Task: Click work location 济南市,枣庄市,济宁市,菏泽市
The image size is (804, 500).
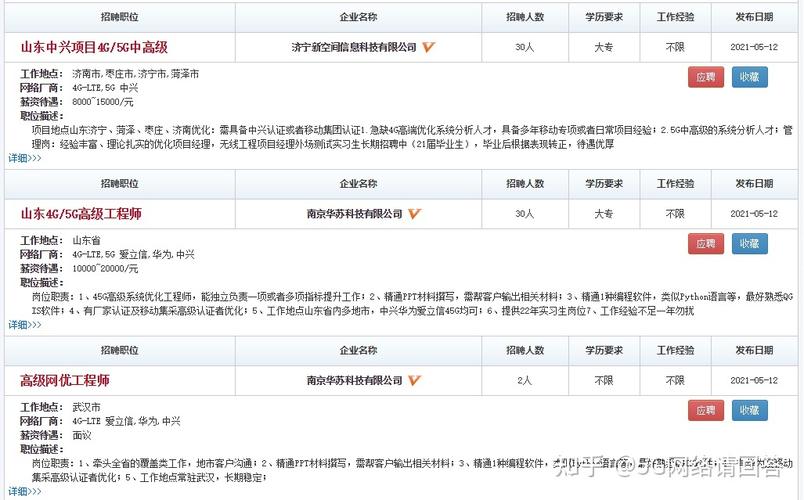Action: click(x=135, y=74)
